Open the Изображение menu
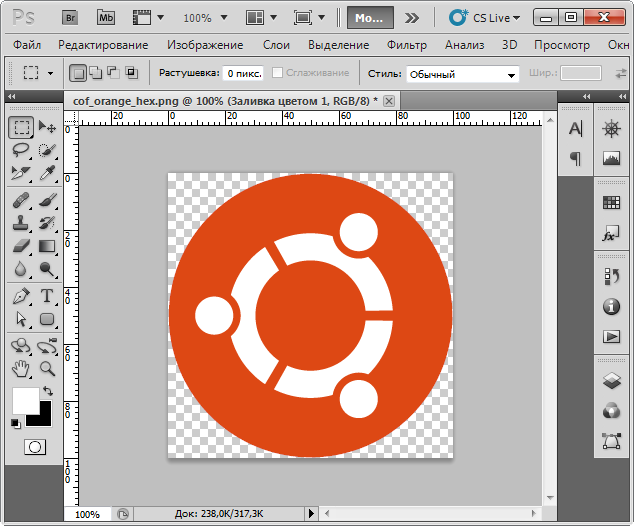This screenshot has height=526, width=634. (x=205, y=45)
